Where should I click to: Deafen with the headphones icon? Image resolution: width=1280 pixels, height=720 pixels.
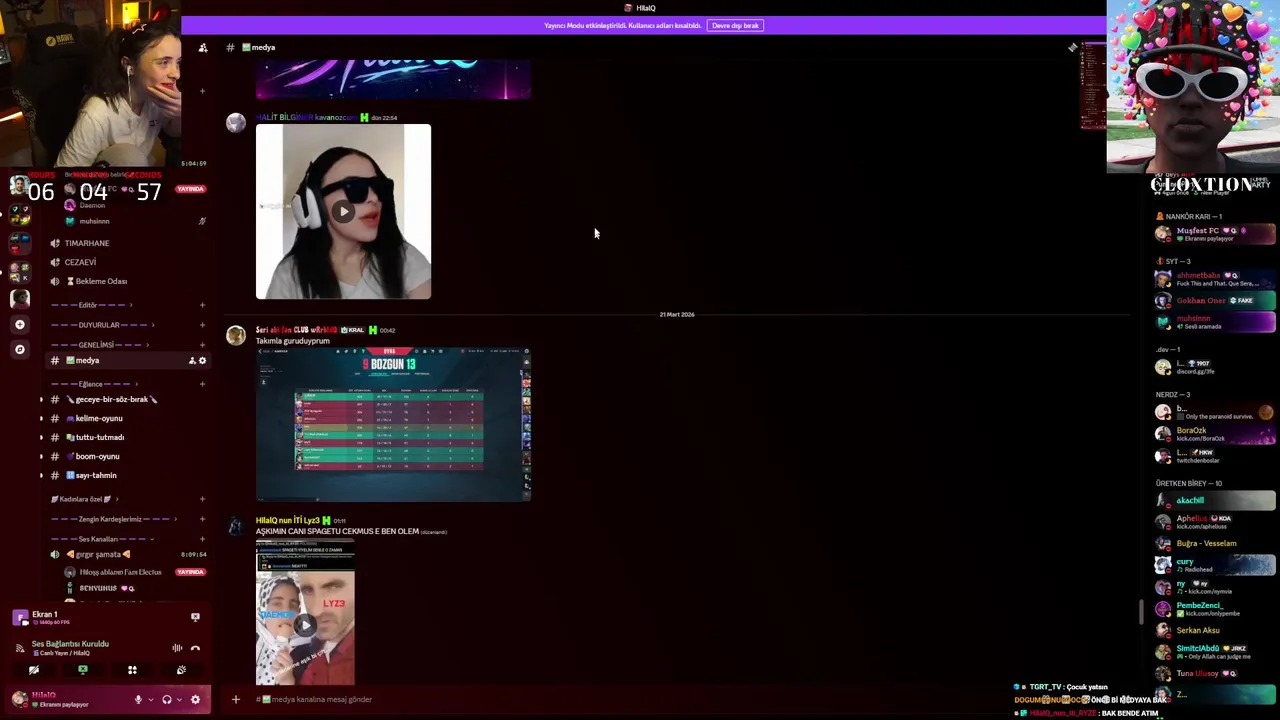tap(167, 700)
